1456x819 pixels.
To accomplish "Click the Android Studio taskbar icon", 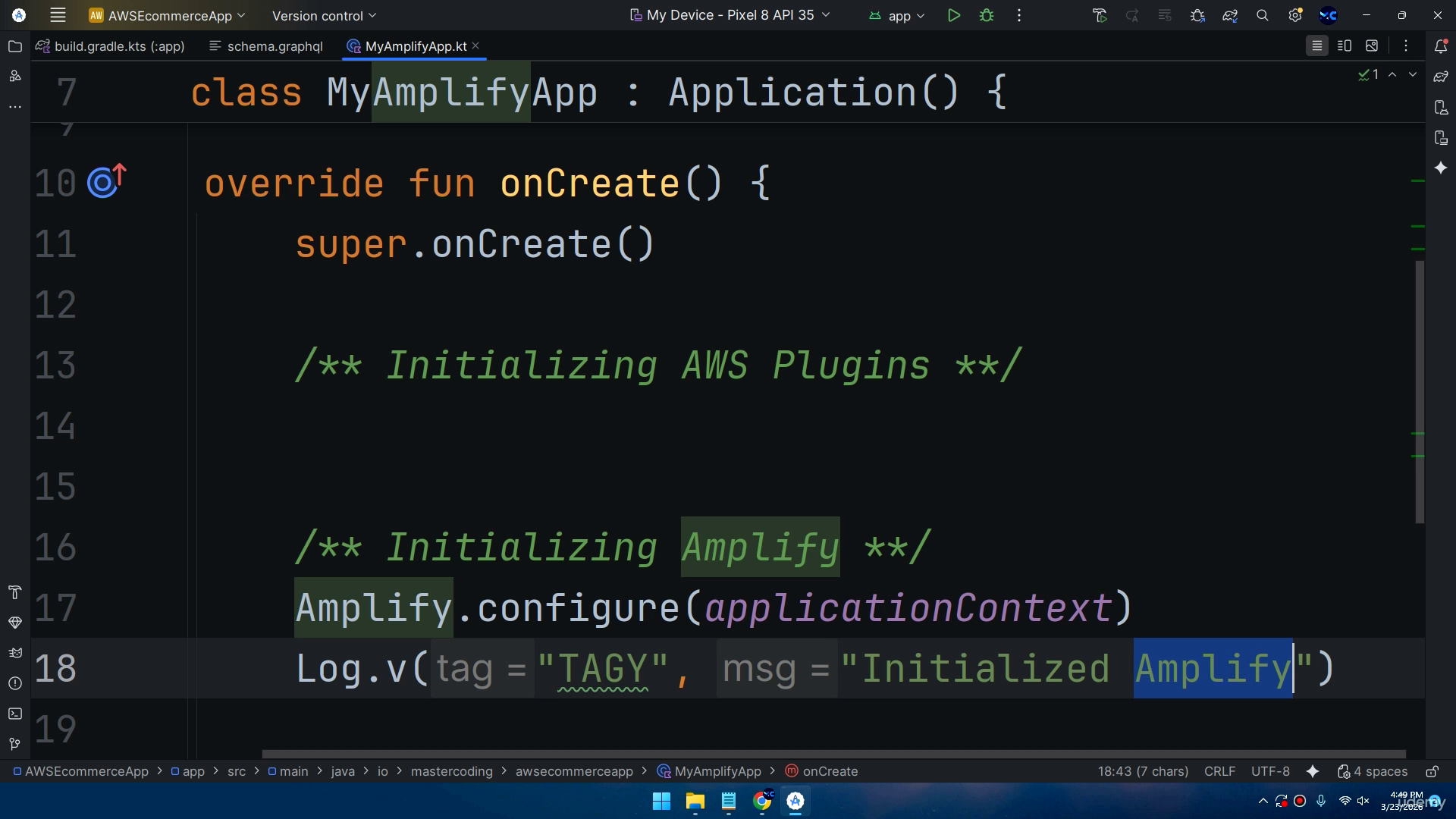I will click(x=795, y=801).
